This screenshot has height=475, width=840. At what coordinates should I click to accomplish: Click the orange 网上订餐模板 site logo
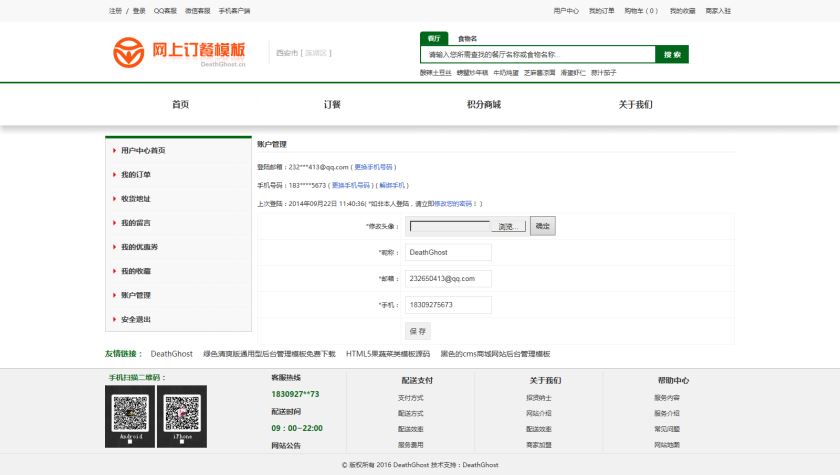click(x=179, y=52)
